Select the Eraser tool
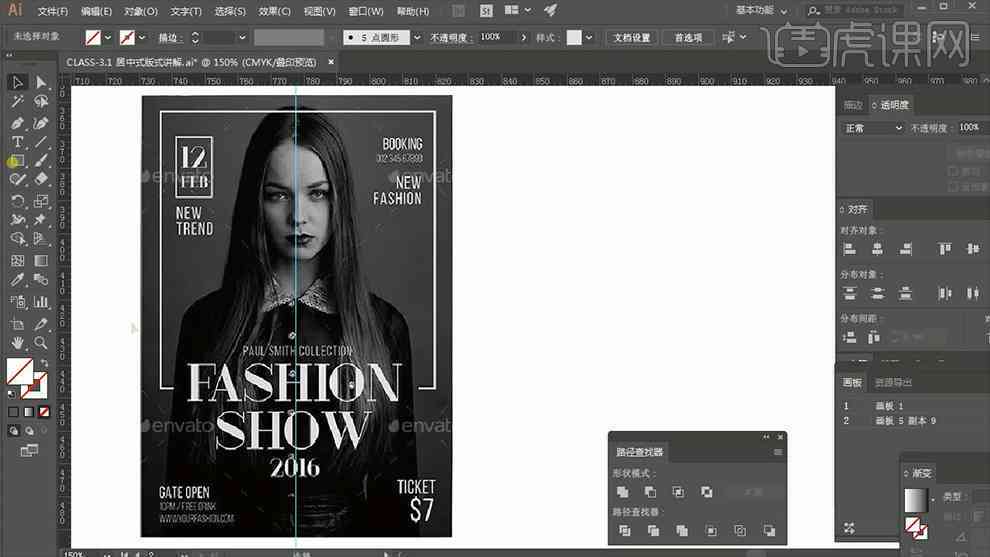The width and height of the screenshot is (990, 557). 41,179
